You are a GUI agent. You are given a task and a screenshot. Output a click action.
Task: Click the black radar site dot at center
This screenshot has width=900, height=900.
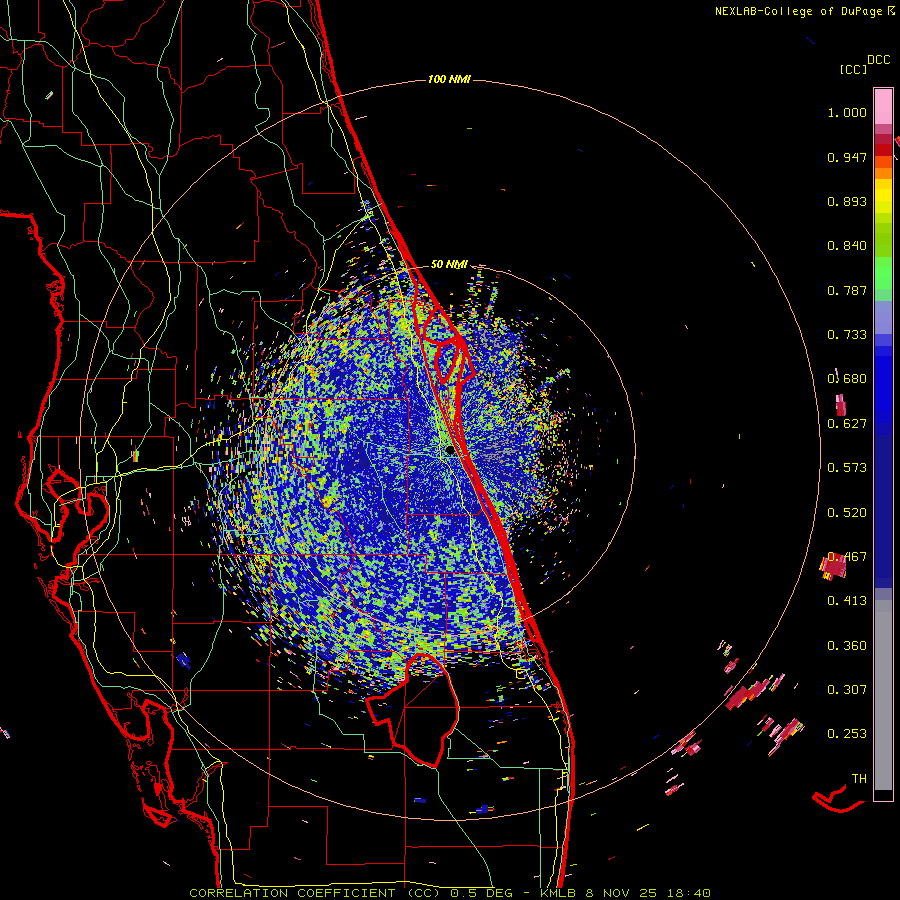pos(450,451)
